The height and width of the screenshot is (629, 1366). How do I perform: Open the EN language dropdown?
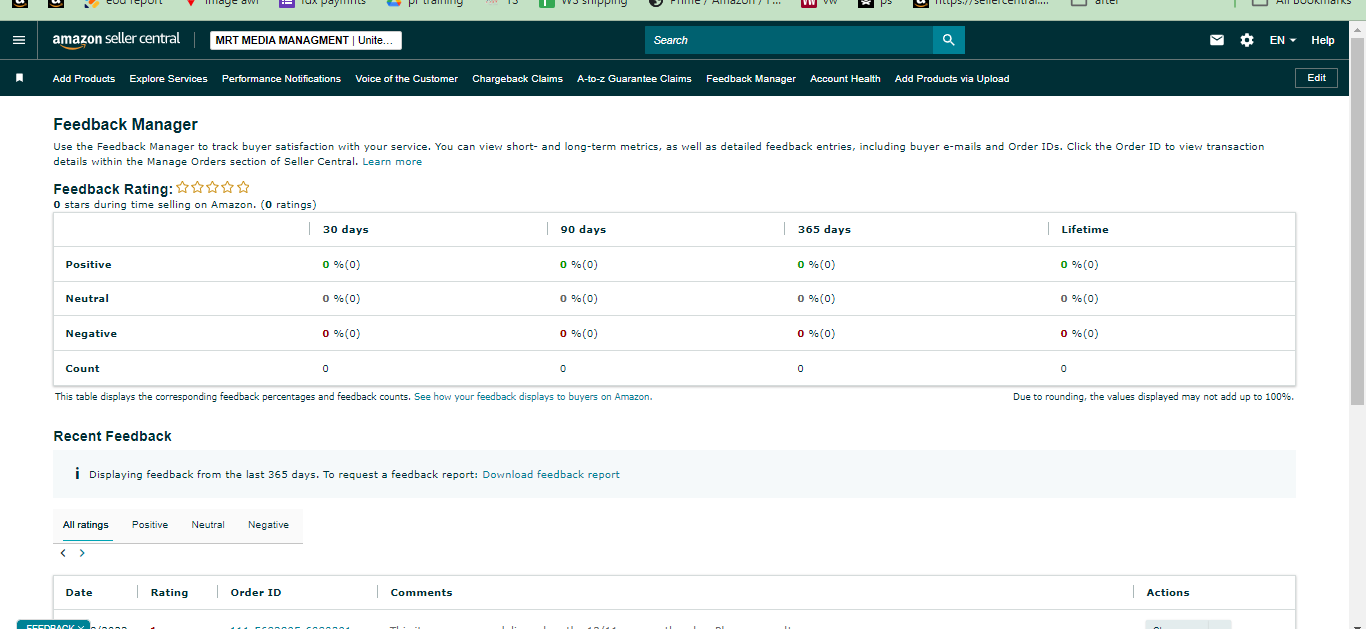pos(1282,40)
